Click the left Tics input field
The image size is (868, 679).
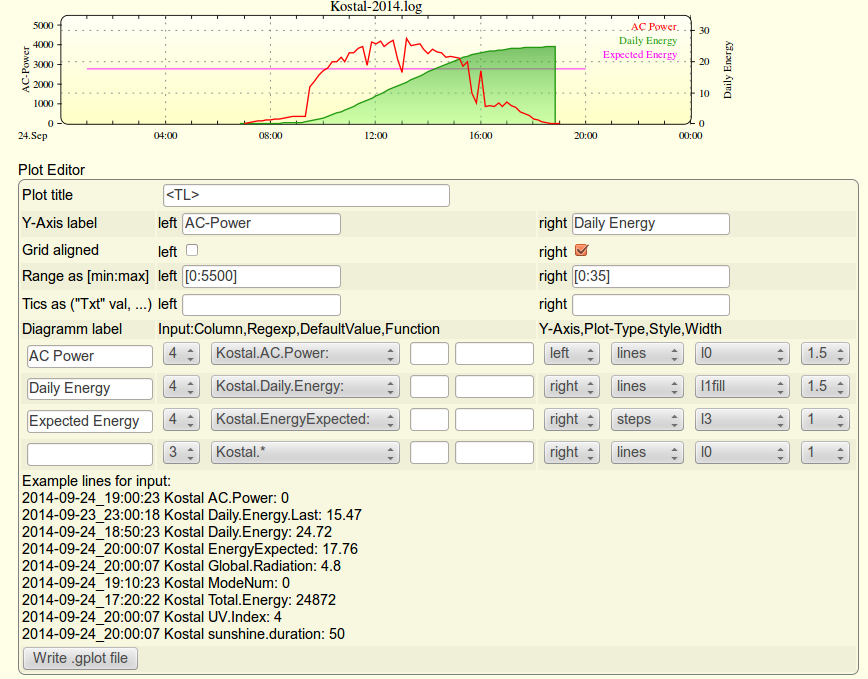(x=261, y=305)
